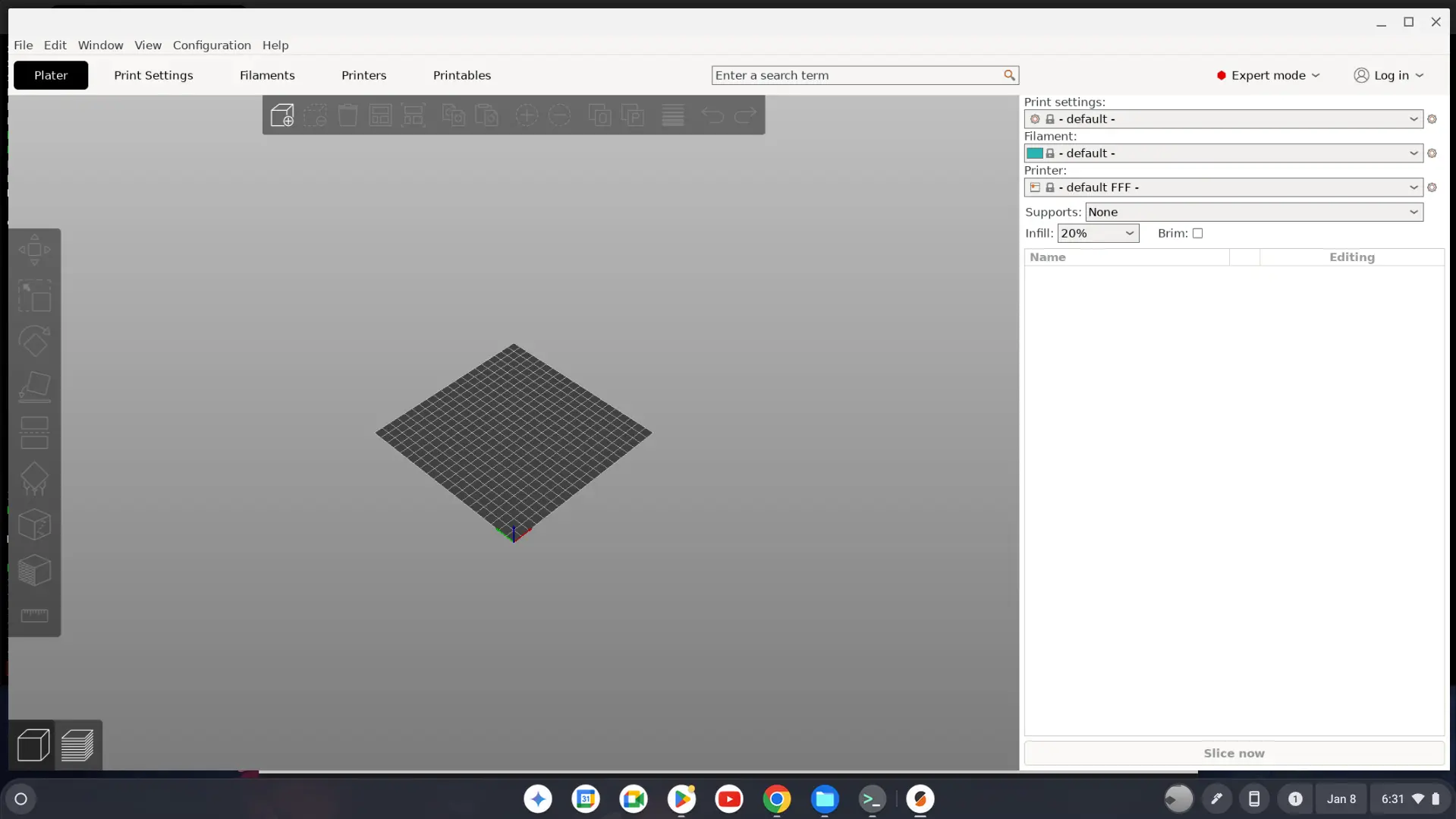Image resolution: width=1456 pixels, height=819 pixels.
Task: Expand the Expert mode selector
Action: coord(1268,75)
